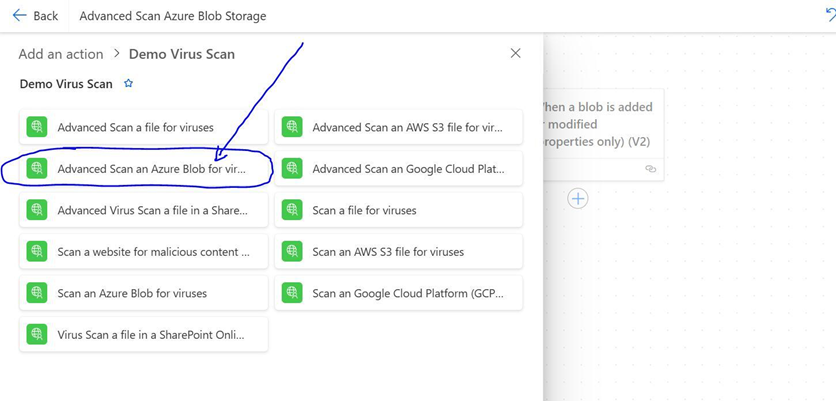836x401 pixels.
Task: Click the green icon for Scan an Google Cloud Platform (GCP)
Action: pos(292,293)
